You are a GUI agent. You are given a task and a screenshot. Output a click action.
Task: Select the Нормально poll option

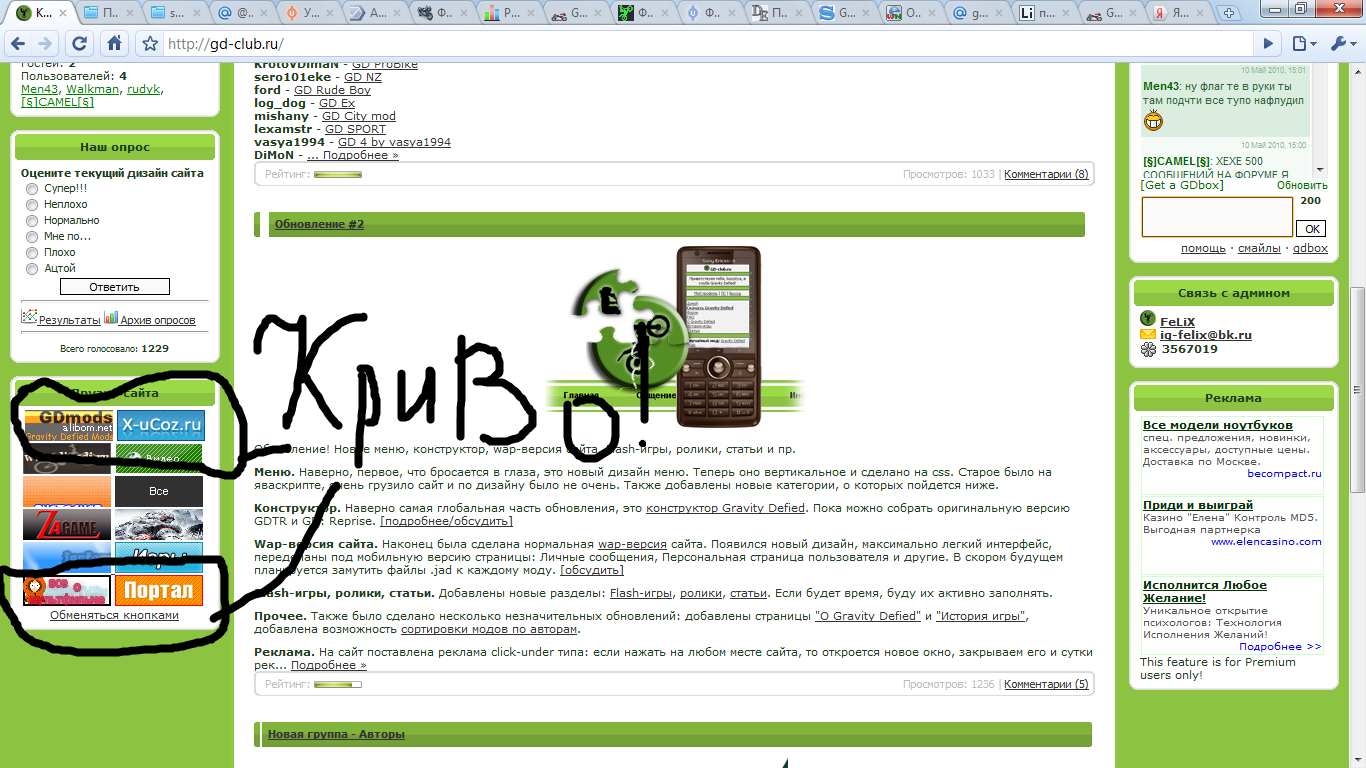coord(32,220)
